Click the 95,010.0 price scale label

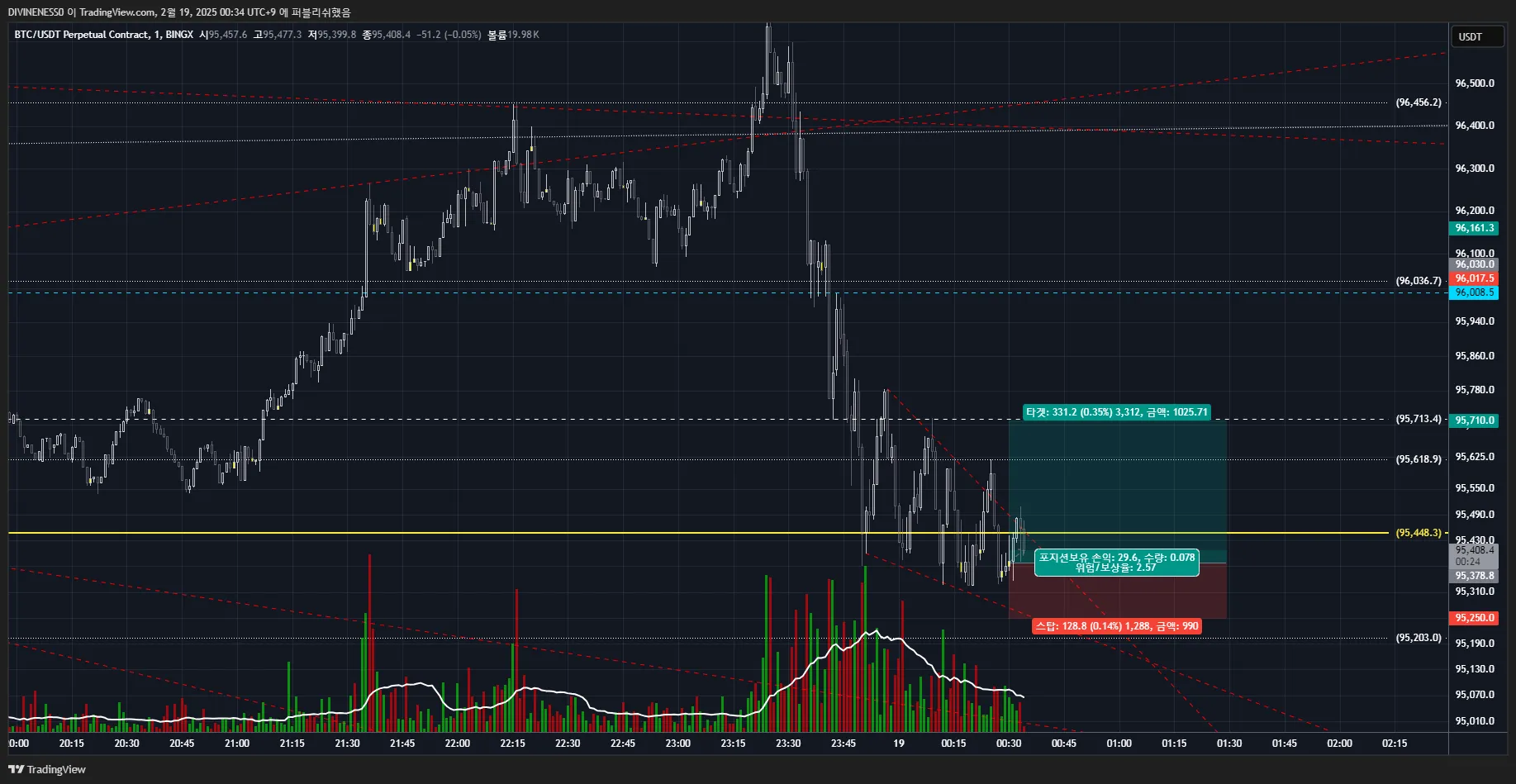[x=1475, y=721]
